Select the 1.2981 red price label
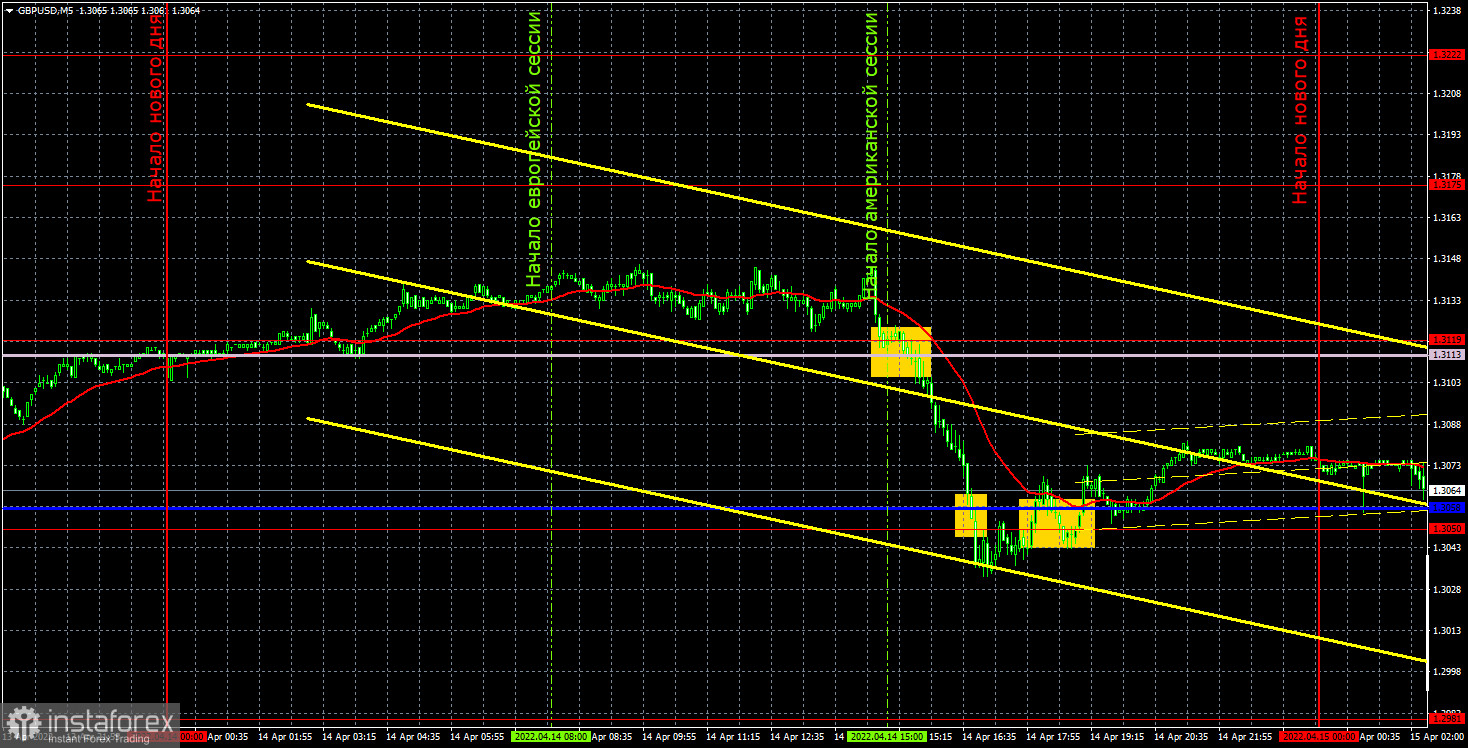Screen dimensions: 1468x748 tap(1447, 719)
